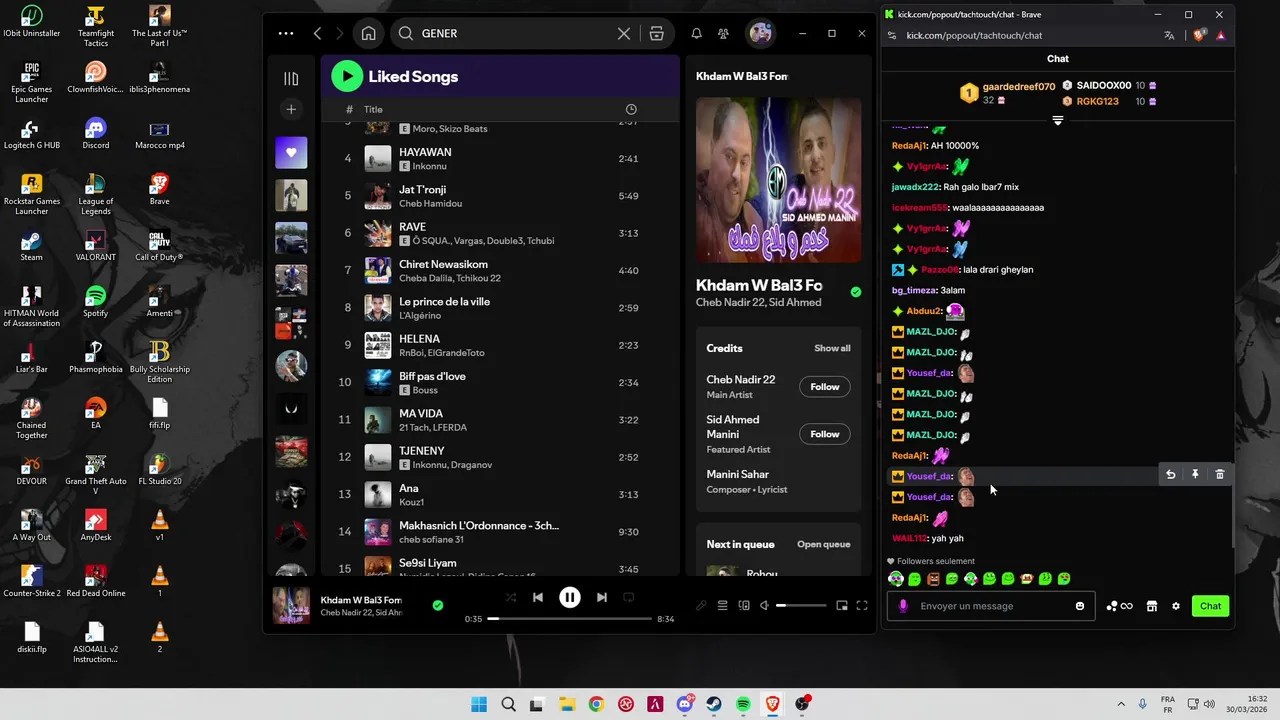Clear the GENER search text
Image resolution: width=1280 pixels, height=720 pixels.
click(x=624, y=33)
